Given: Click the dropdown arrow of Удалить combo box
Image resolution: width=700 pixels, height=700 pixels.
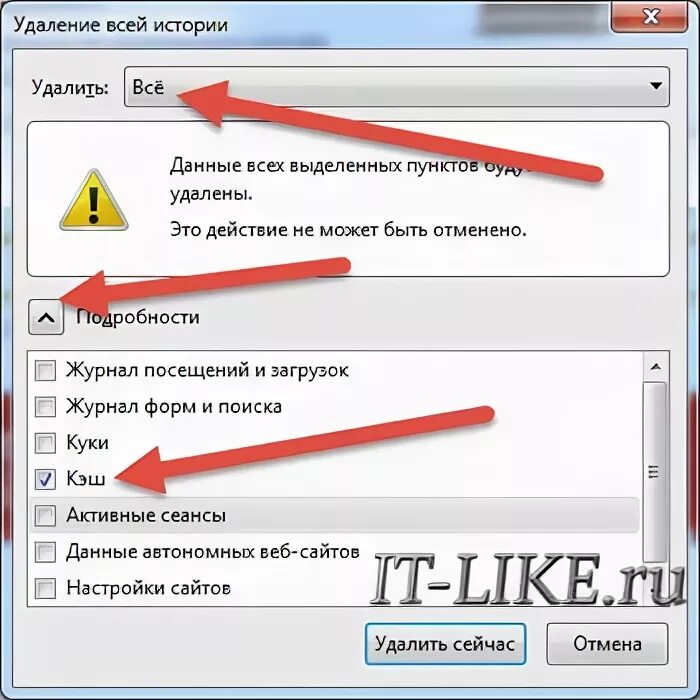Looking at the screenshot, I should [656, 86].
